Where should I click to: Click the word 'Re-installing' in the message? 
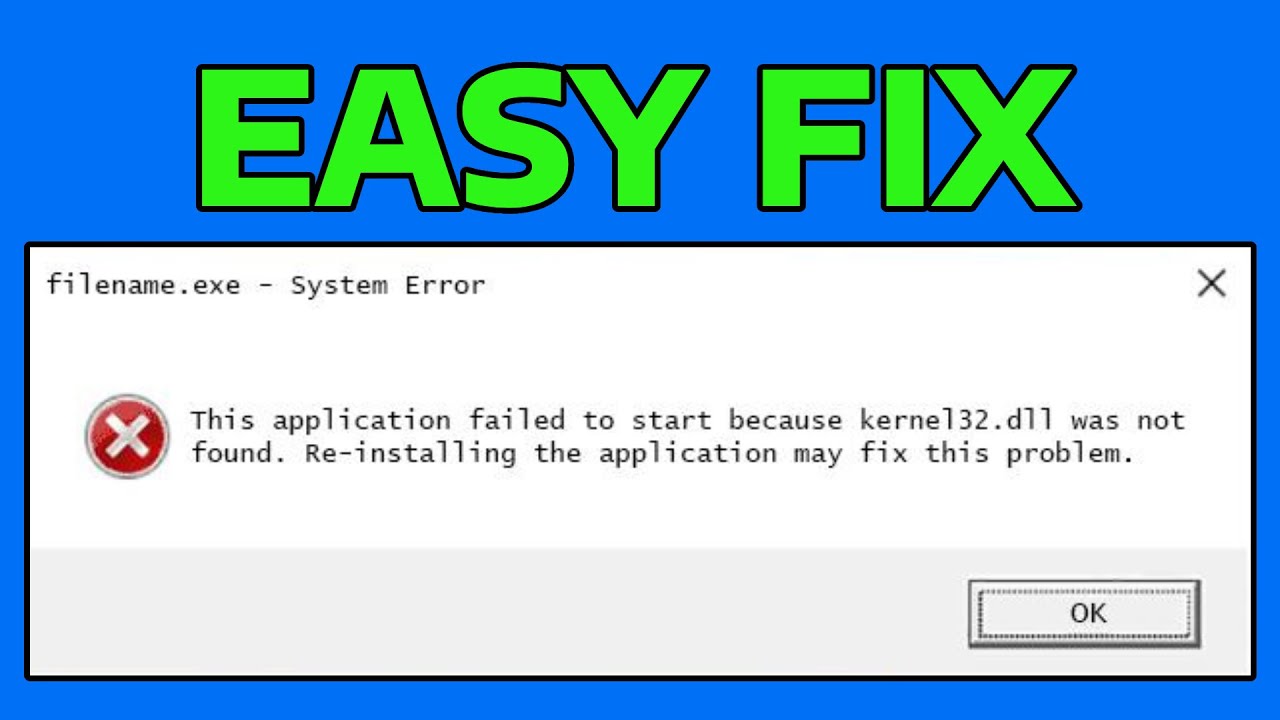tap(411, 453)
